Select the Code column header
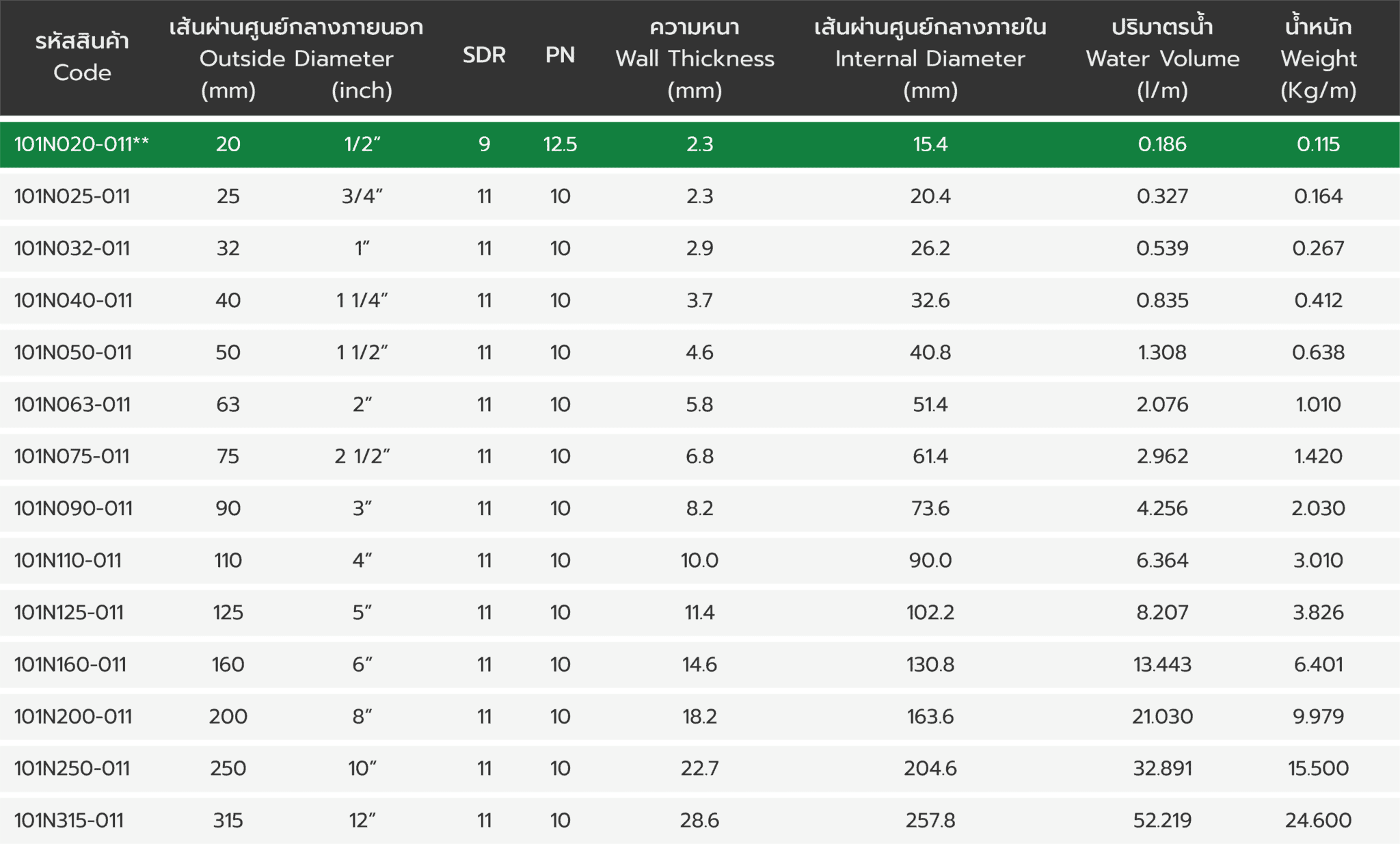Screen dimensions: 1400x844 click(x=82, y=57)
